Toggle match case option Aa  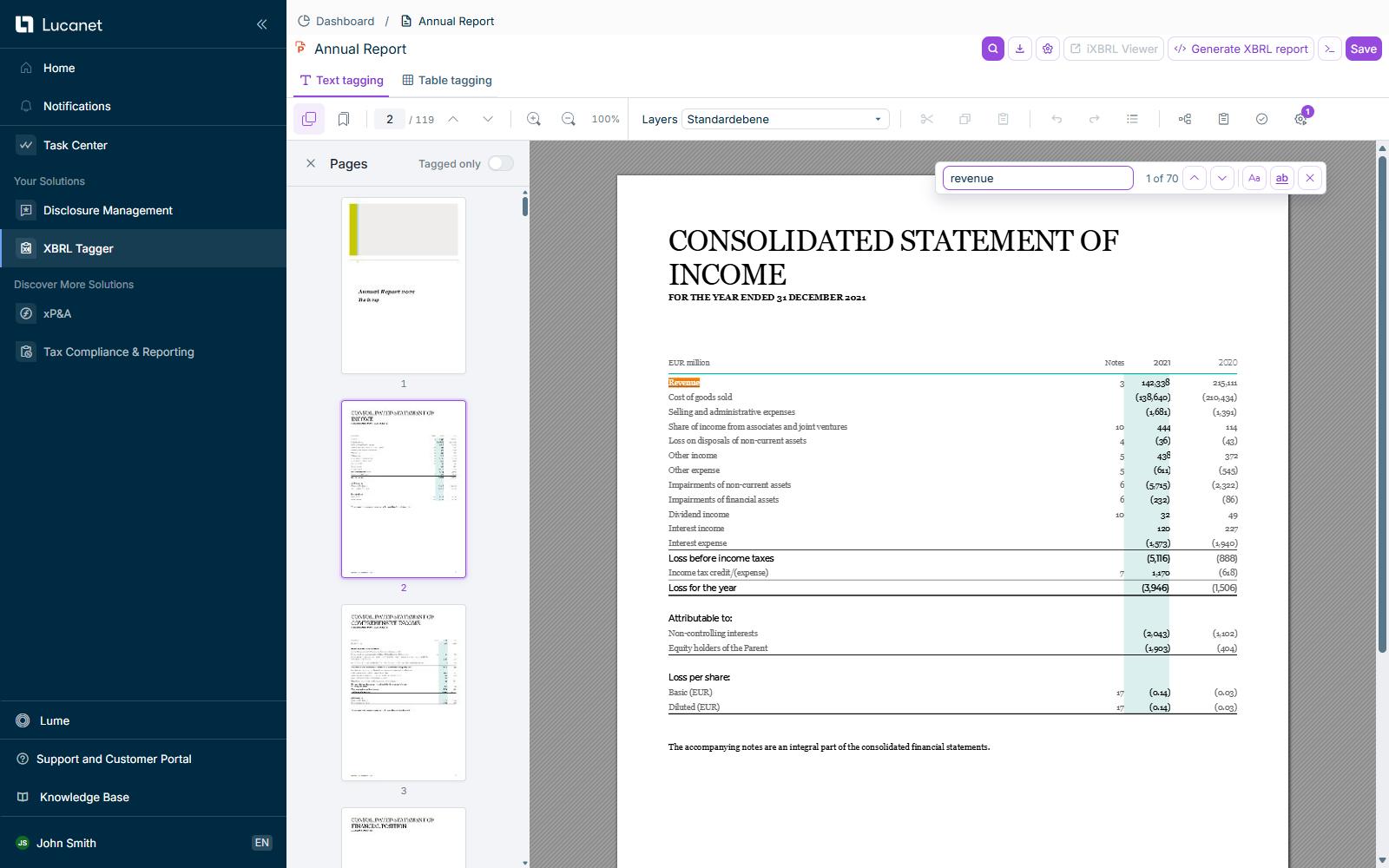1254,178
